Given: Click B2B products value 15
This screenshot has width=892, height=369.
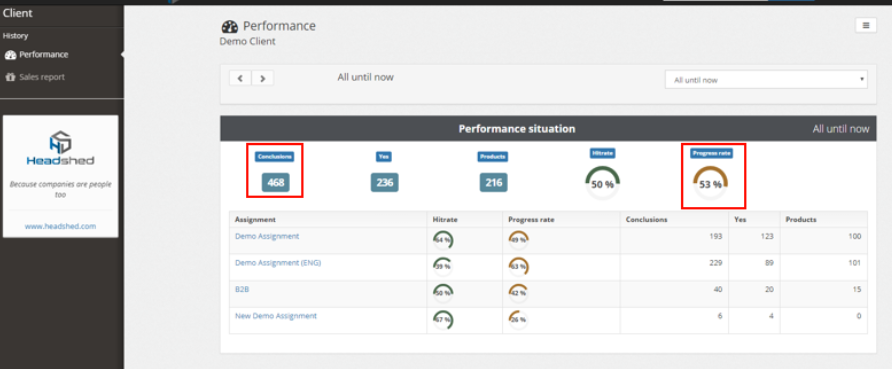Looking at the screenshot, I should [x=857, y=289].
